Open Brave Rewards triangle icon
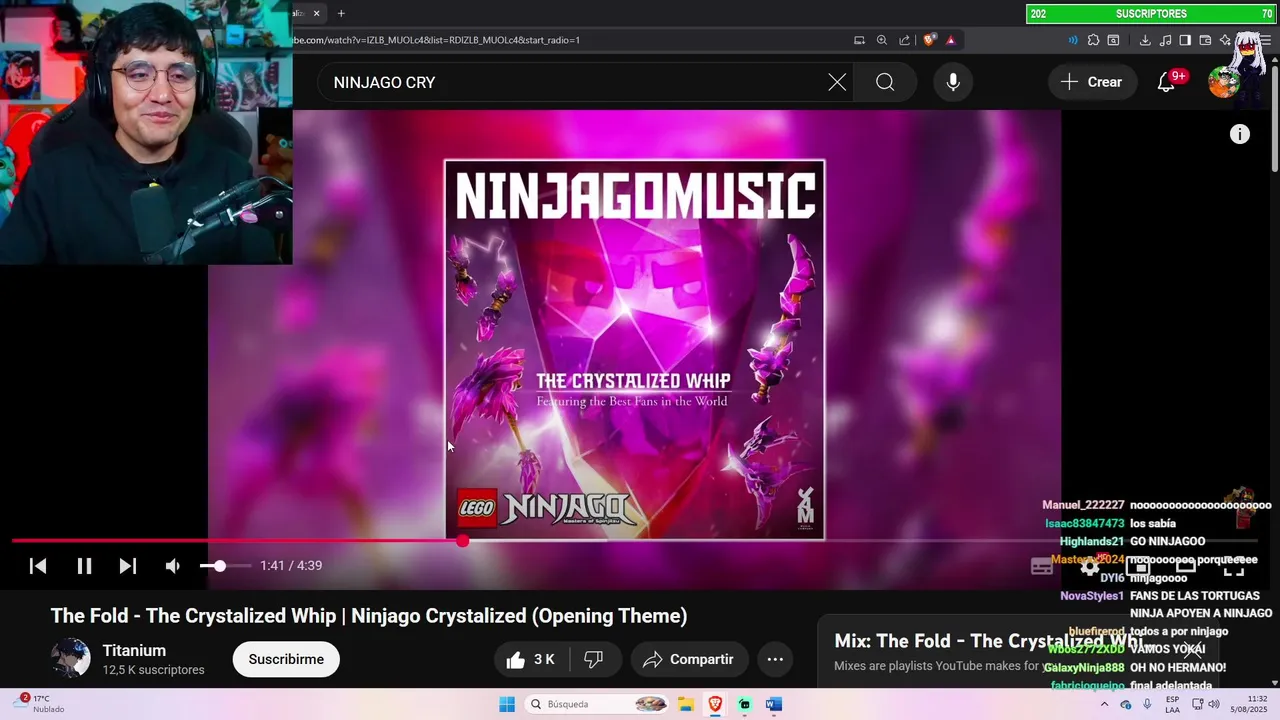The width and height of the screenshot is (1280, 720). (x=951, y=40)
